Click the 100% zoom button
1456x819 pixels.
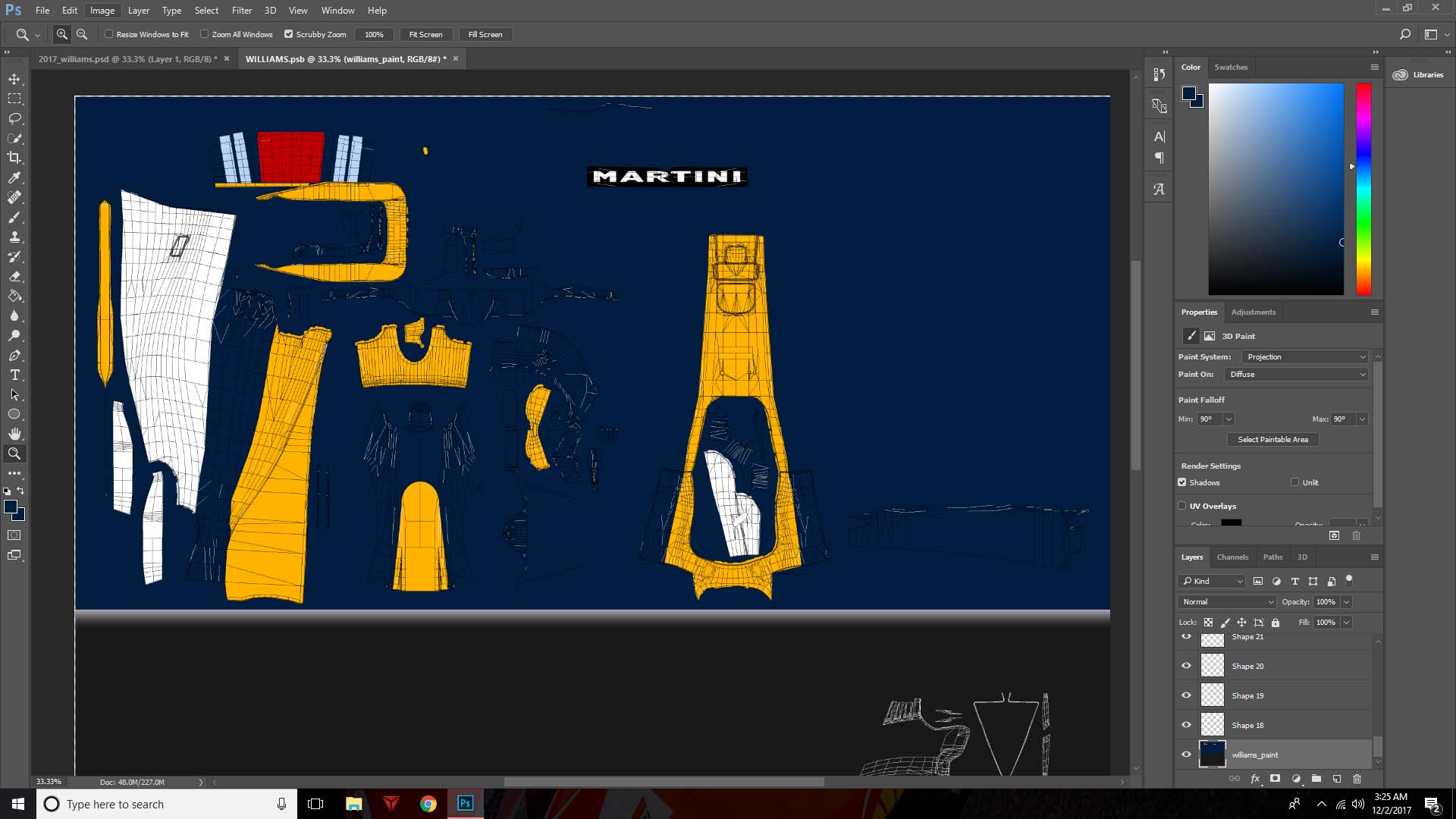point(374,34)
